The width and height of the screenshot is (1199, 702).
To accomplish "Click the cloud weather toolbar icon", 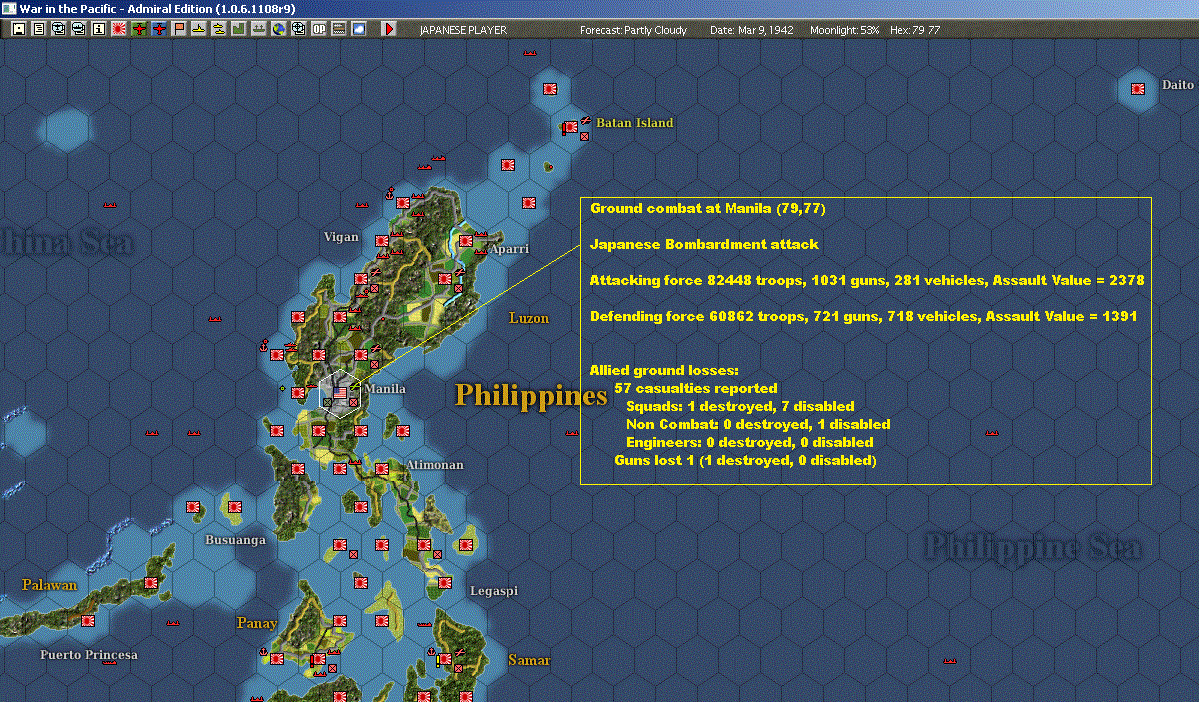I will pyautogui.click(x=358, y=29).
